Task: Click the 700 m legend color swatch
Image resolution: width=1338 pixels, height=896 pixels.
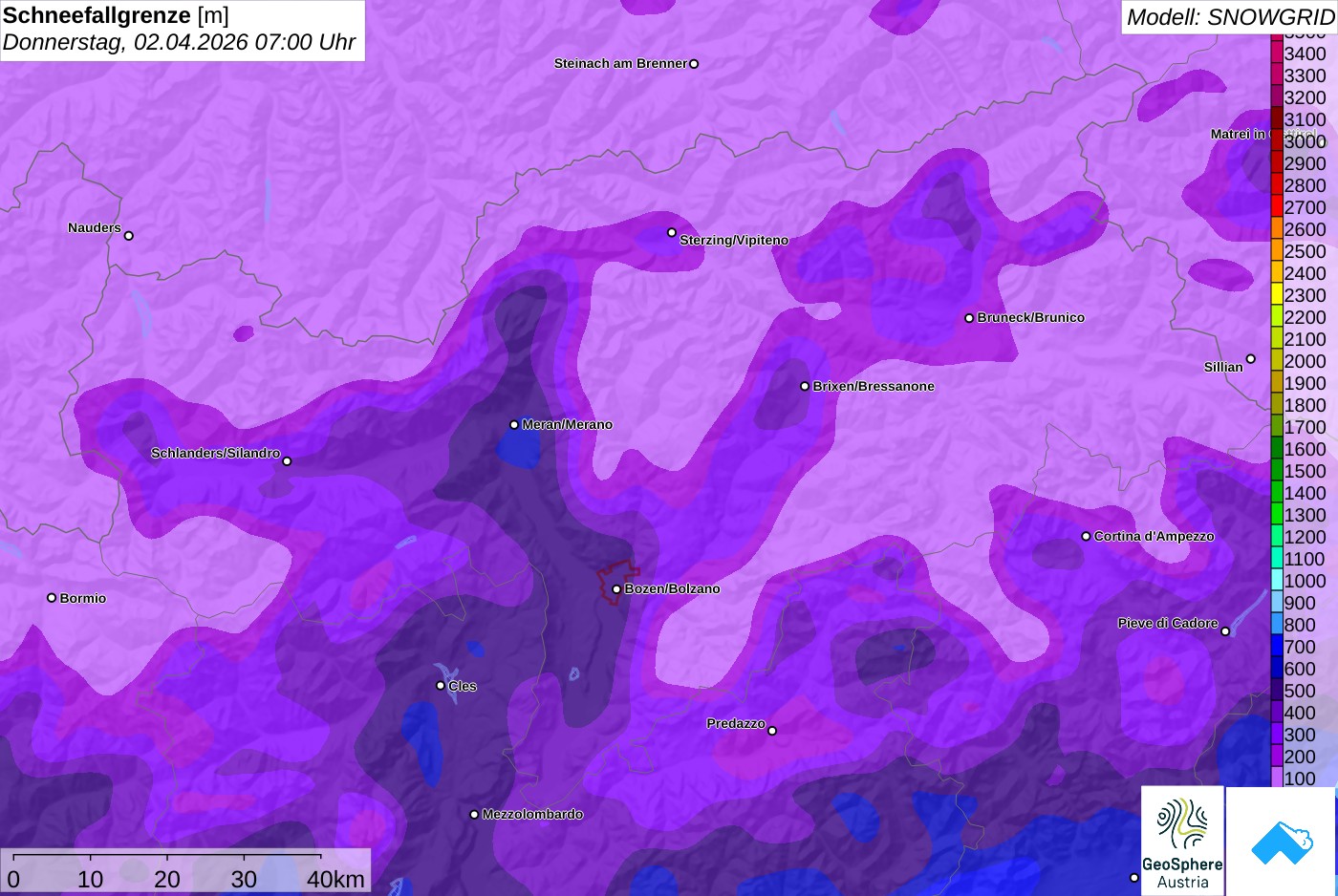Action: 1276,647
